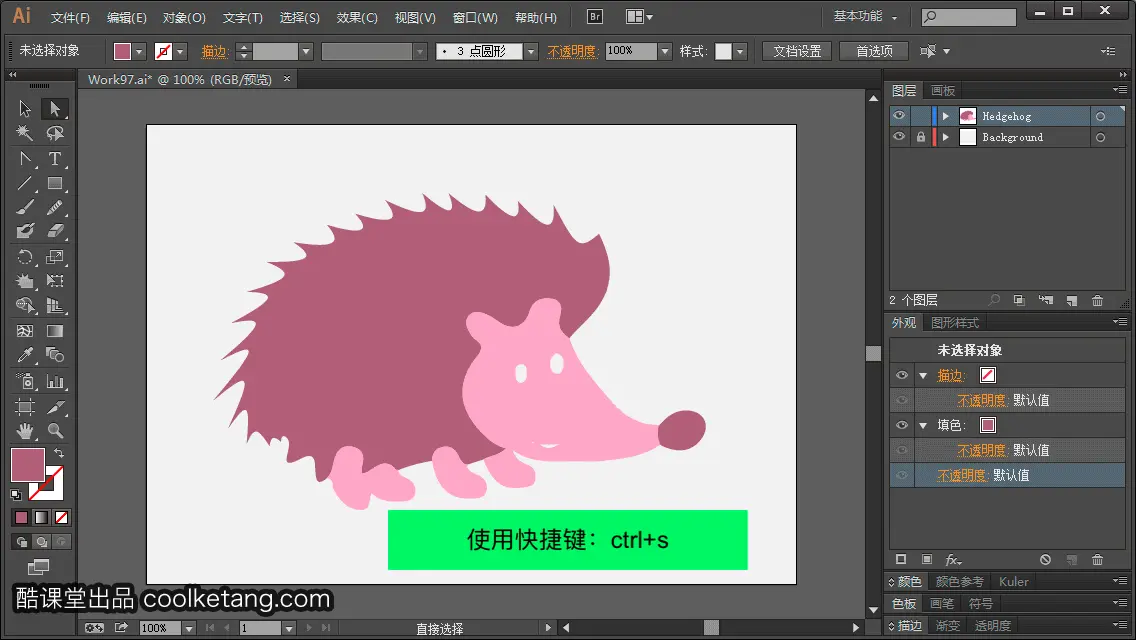Select the Column Graph tool
1136x640 pixels.
(x=54, y=381)
